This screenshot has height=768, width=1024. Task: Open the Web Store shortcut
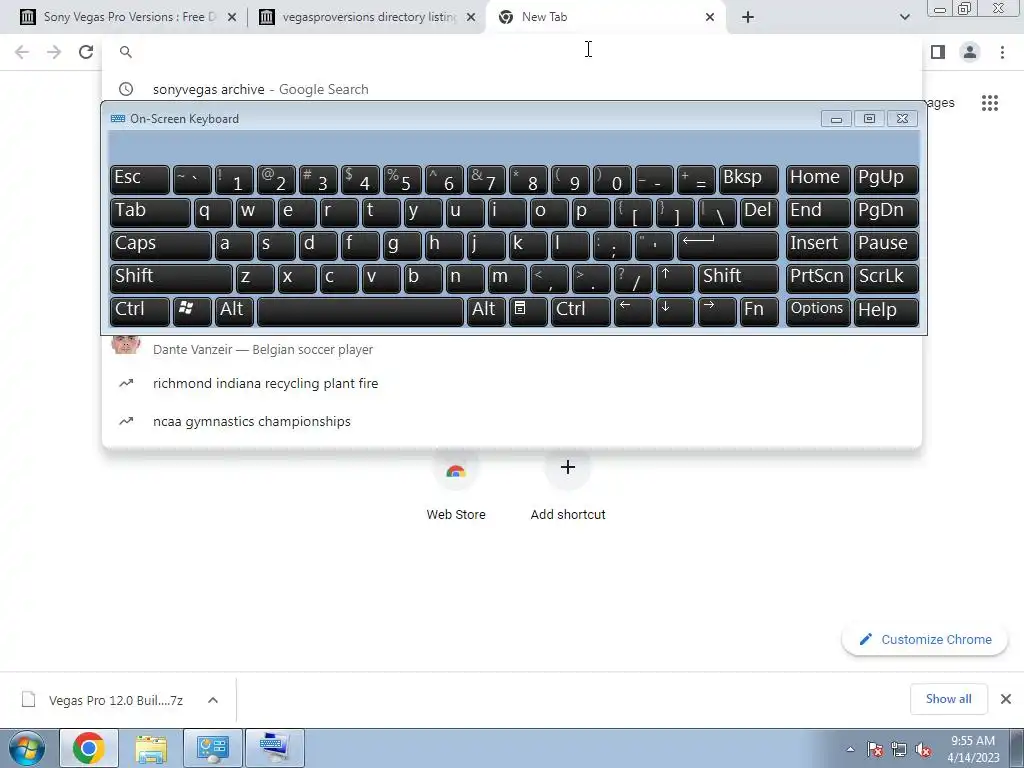[456, 487]
